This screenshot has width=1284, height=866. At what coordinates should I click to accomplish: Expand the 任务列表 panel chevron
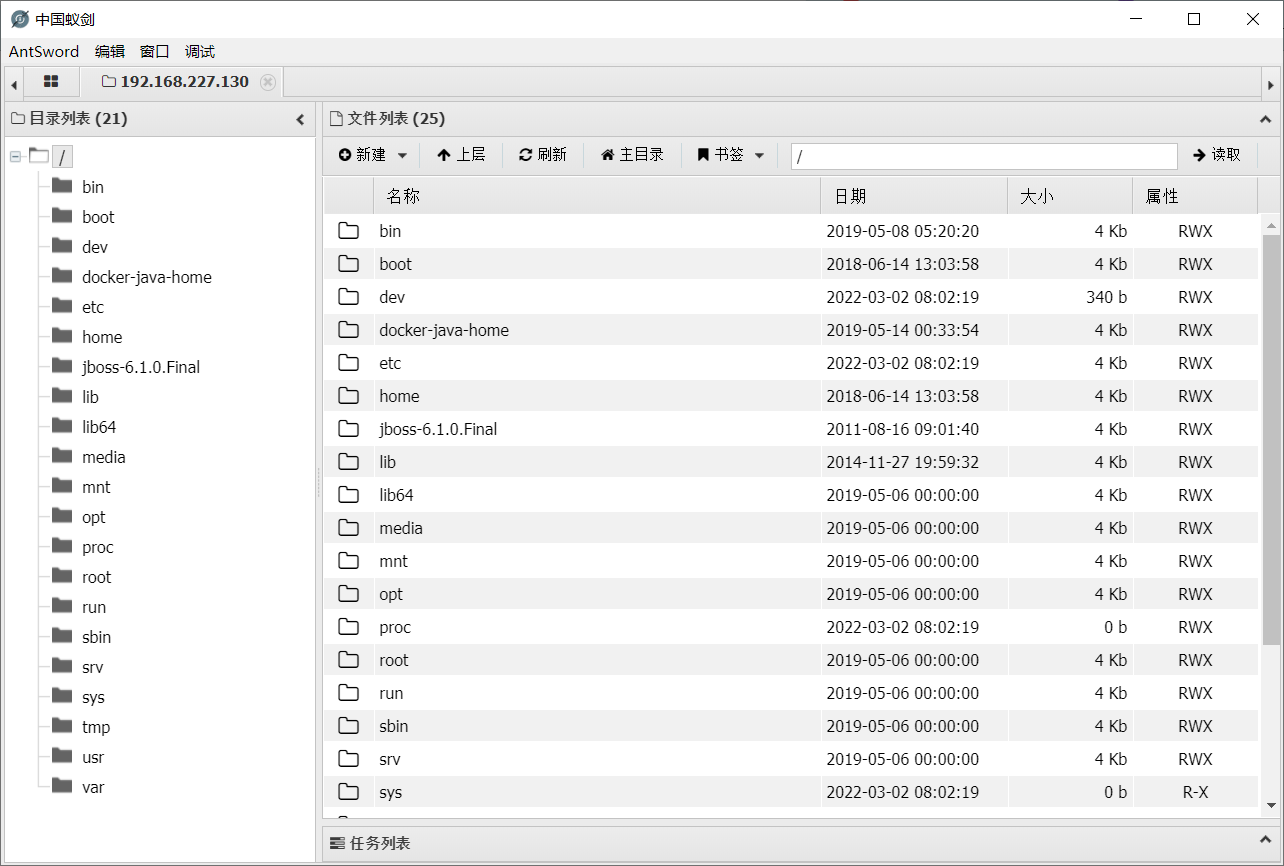1265,843
